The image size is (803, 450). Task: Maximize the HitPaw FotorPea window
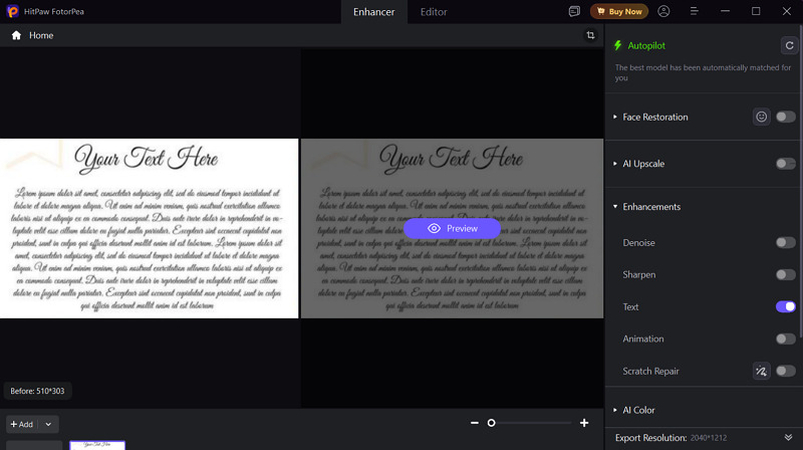(x=755, y=11)
